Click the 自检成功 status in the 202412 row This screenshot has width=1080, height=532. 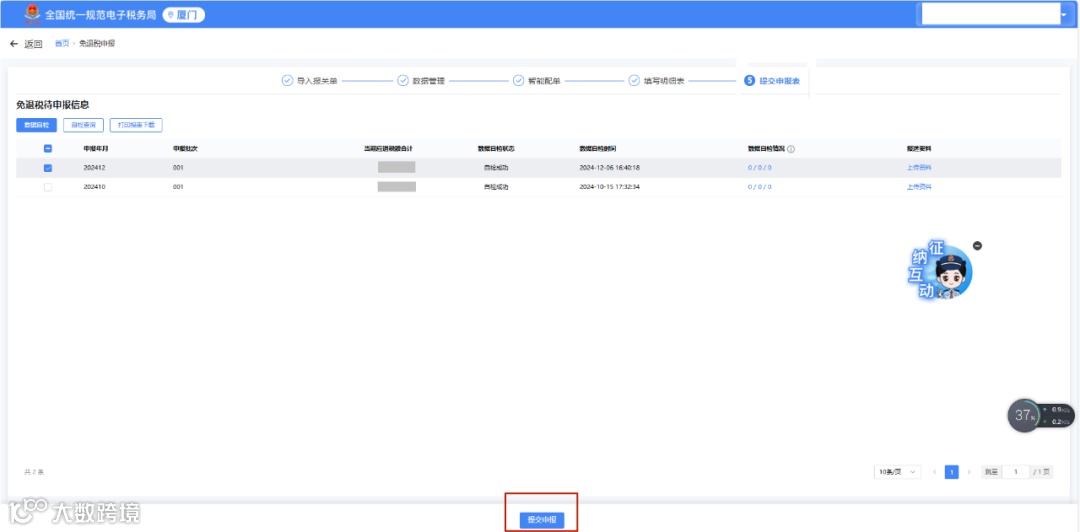(496, 167)
